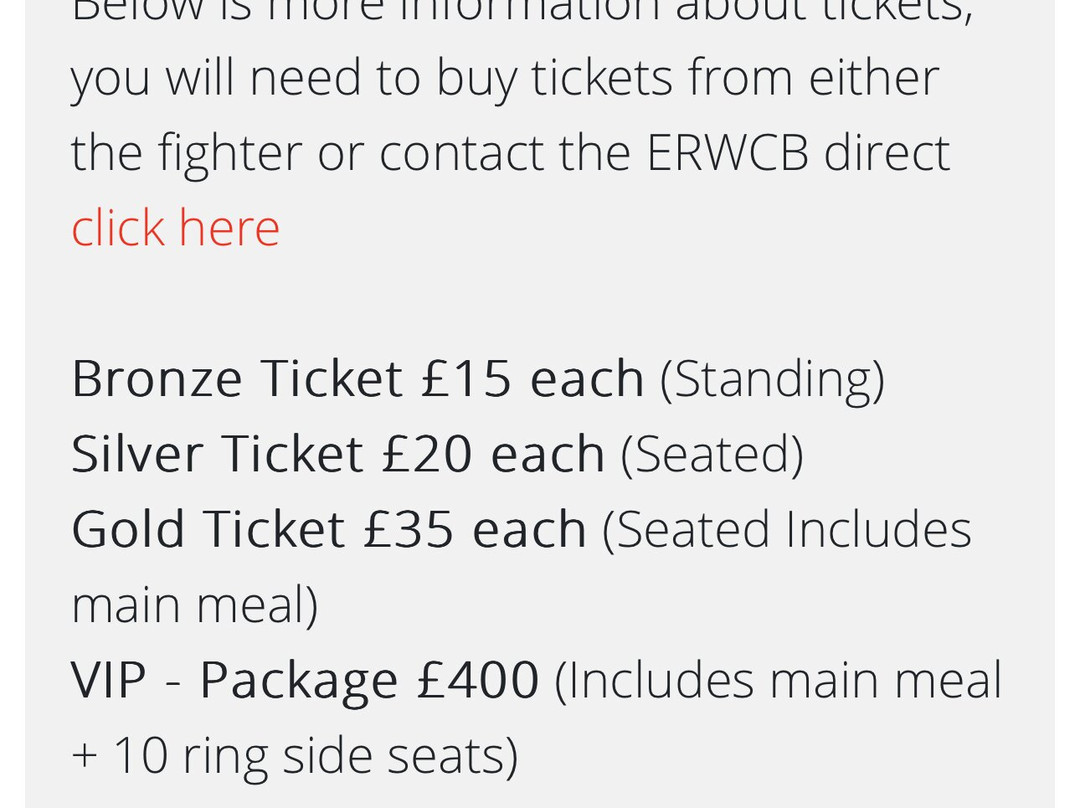Click the '£35' price

(x=408, y=529)
